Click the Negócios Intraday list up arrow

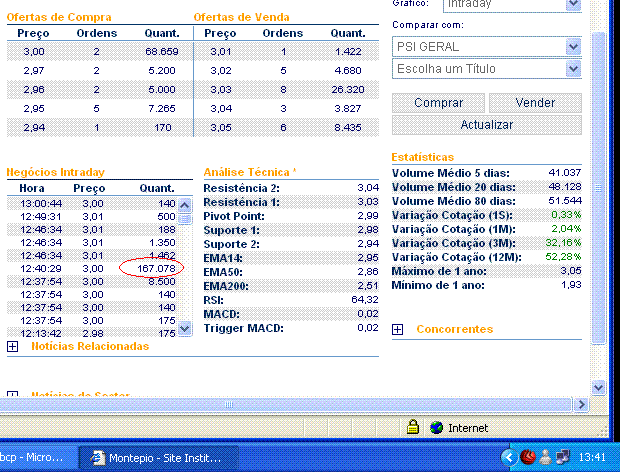tap(185, 205)
